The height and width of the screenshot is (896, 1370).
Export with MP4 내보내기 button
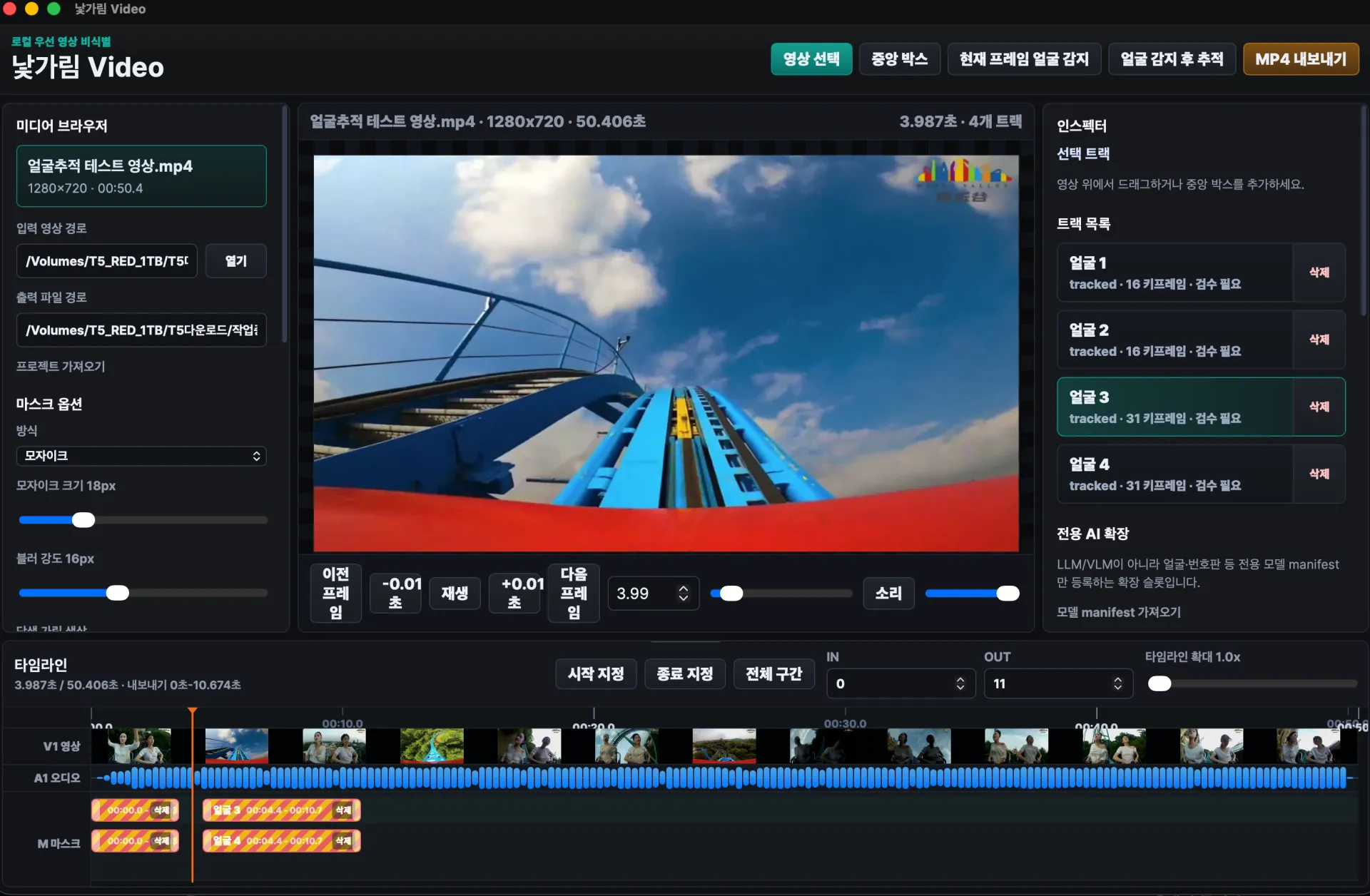click(x=1301, y=59)
